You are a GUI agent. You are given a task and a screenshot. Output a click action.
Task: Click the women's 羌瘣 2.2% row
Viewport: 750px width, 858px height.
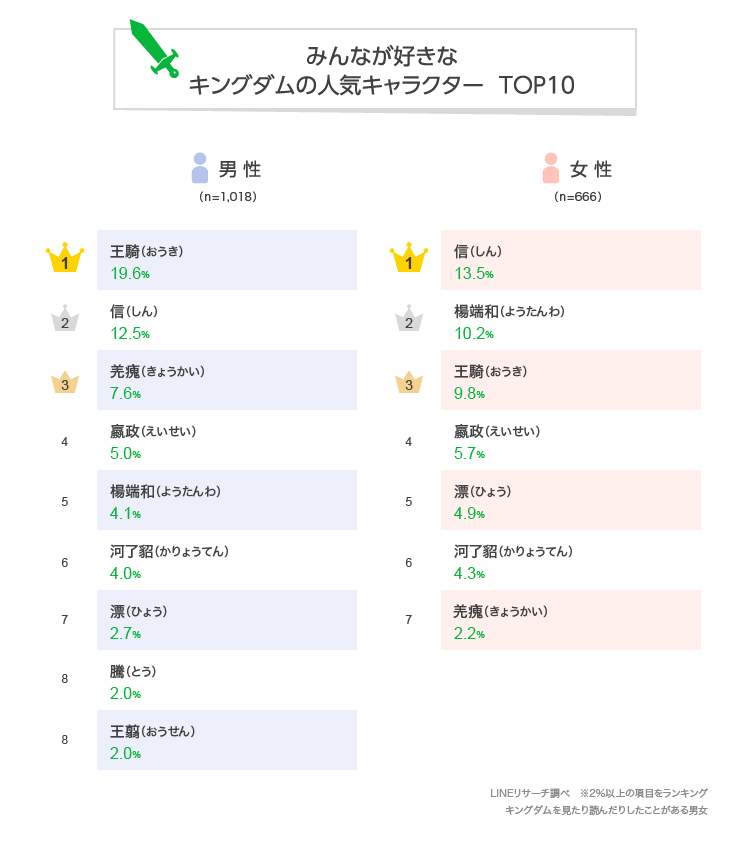571,620
